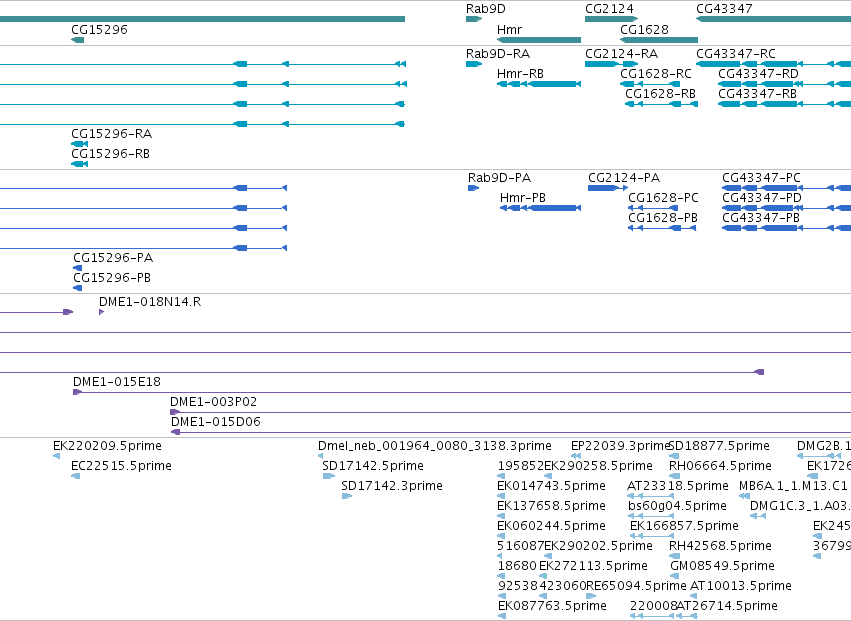Click the Rab9D-PA protein label
This screenshot has height=621, width=851.
point(499,178)
